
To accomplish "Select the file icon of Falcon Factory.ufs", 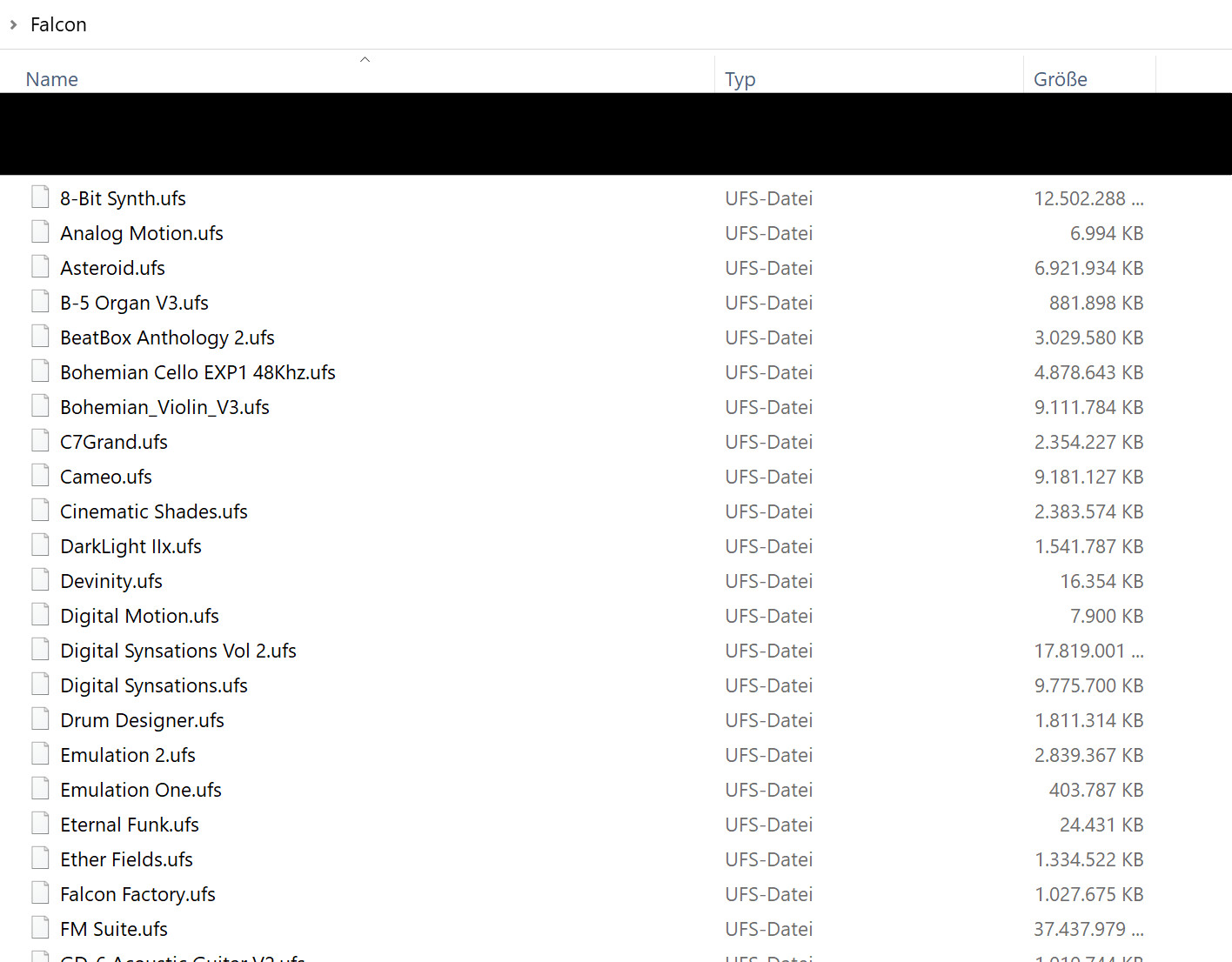I will point(40,893).
